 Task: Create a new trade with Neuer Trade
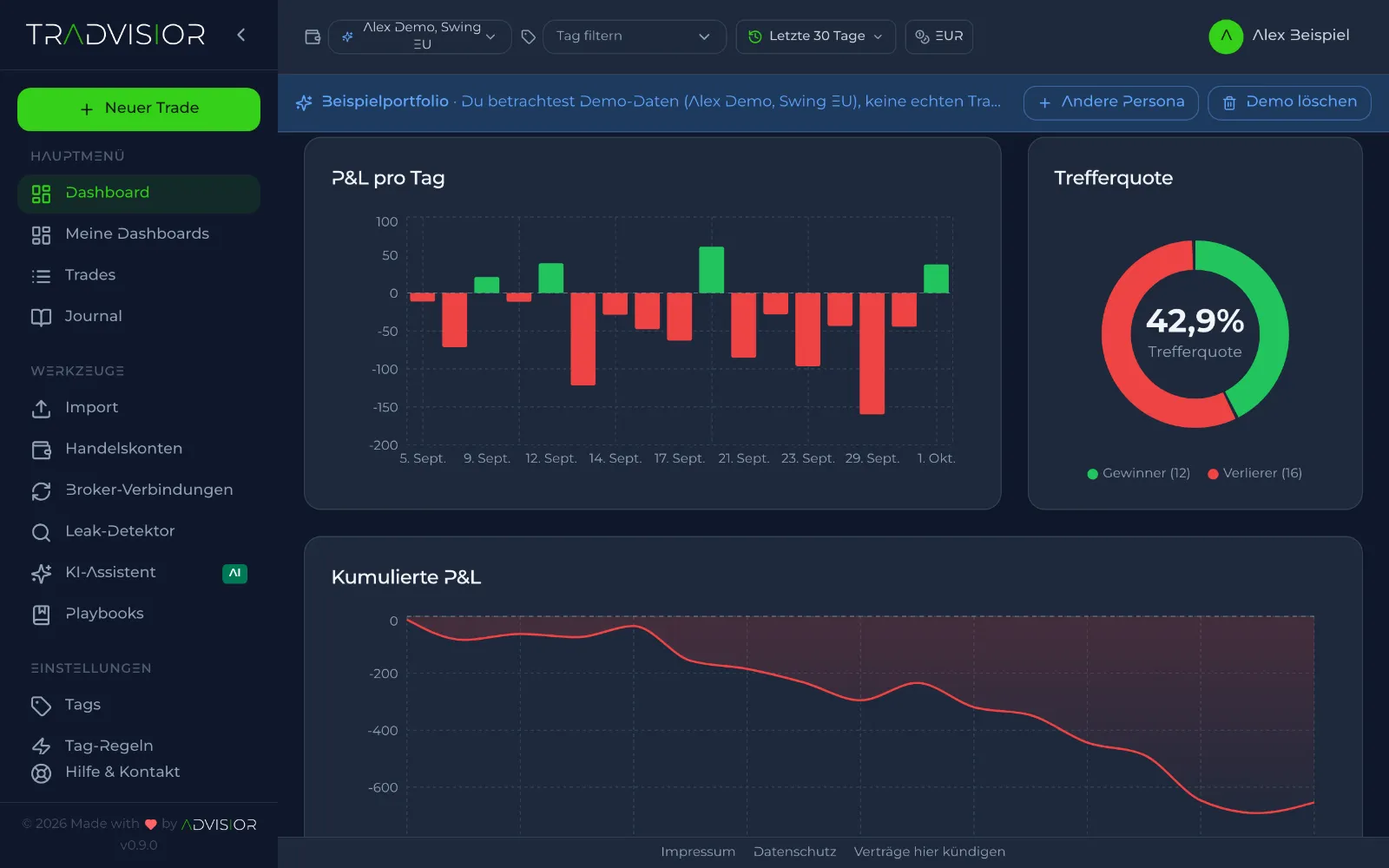click(x=139, y=109)
